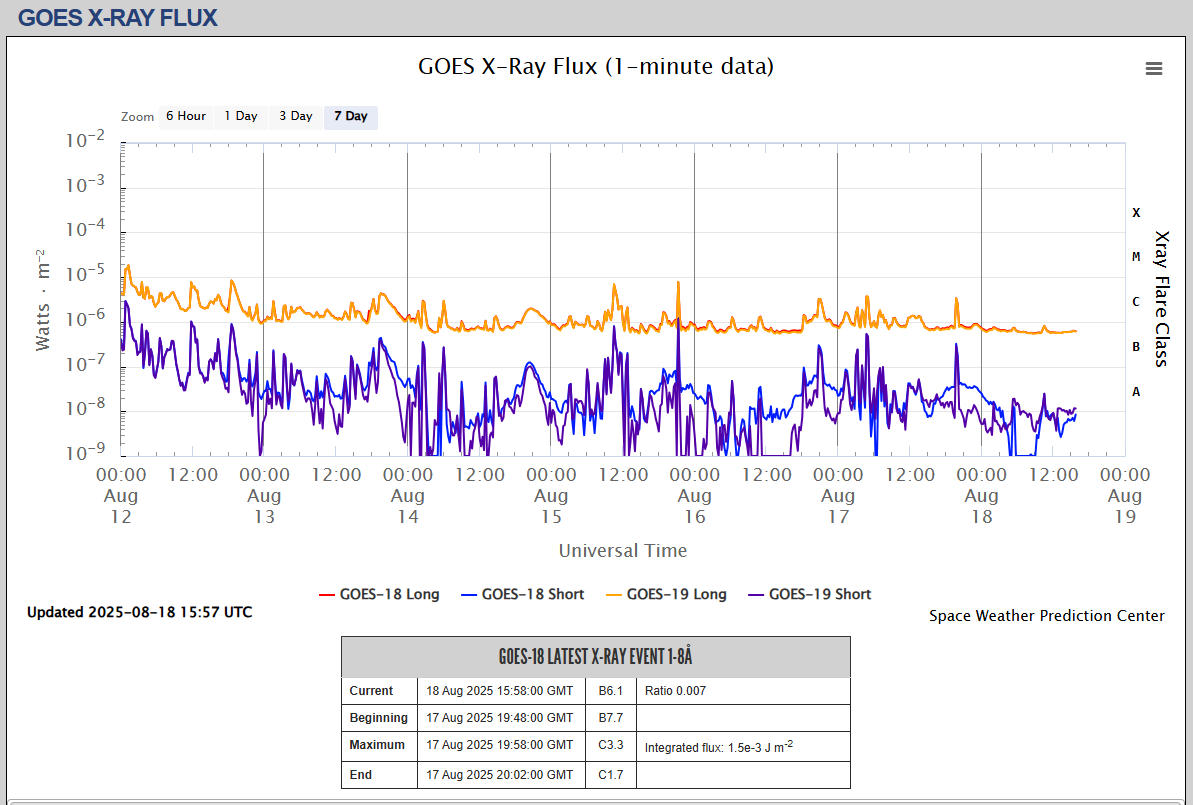1193x805 pixels.
Task: Toggle GOES-19 Short series in legend
Action: click(810, 594)
